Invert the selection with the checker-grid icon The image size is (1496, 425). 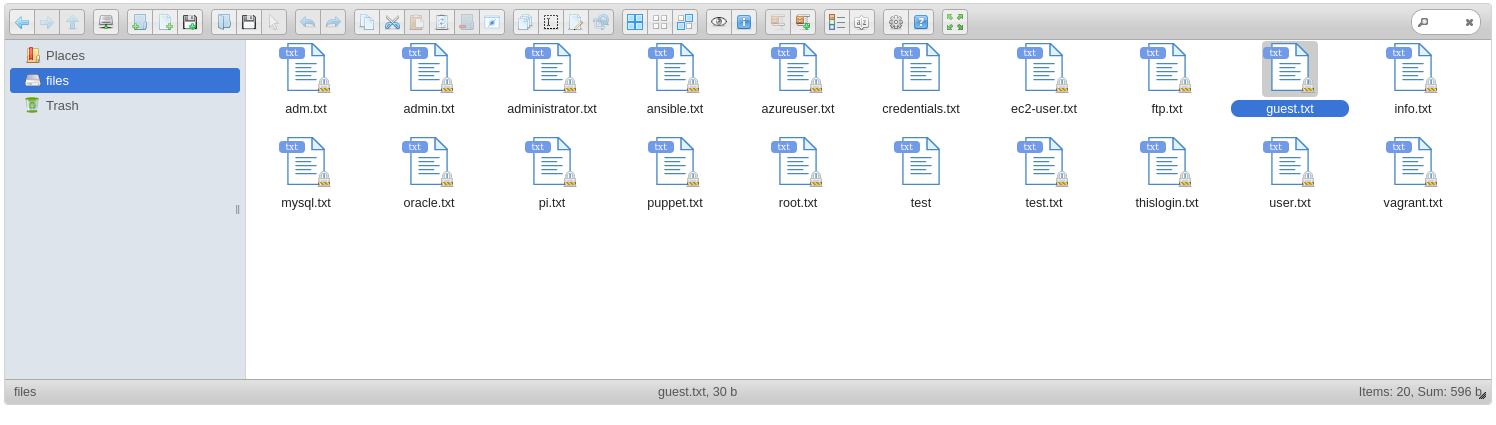coord(685,22)
